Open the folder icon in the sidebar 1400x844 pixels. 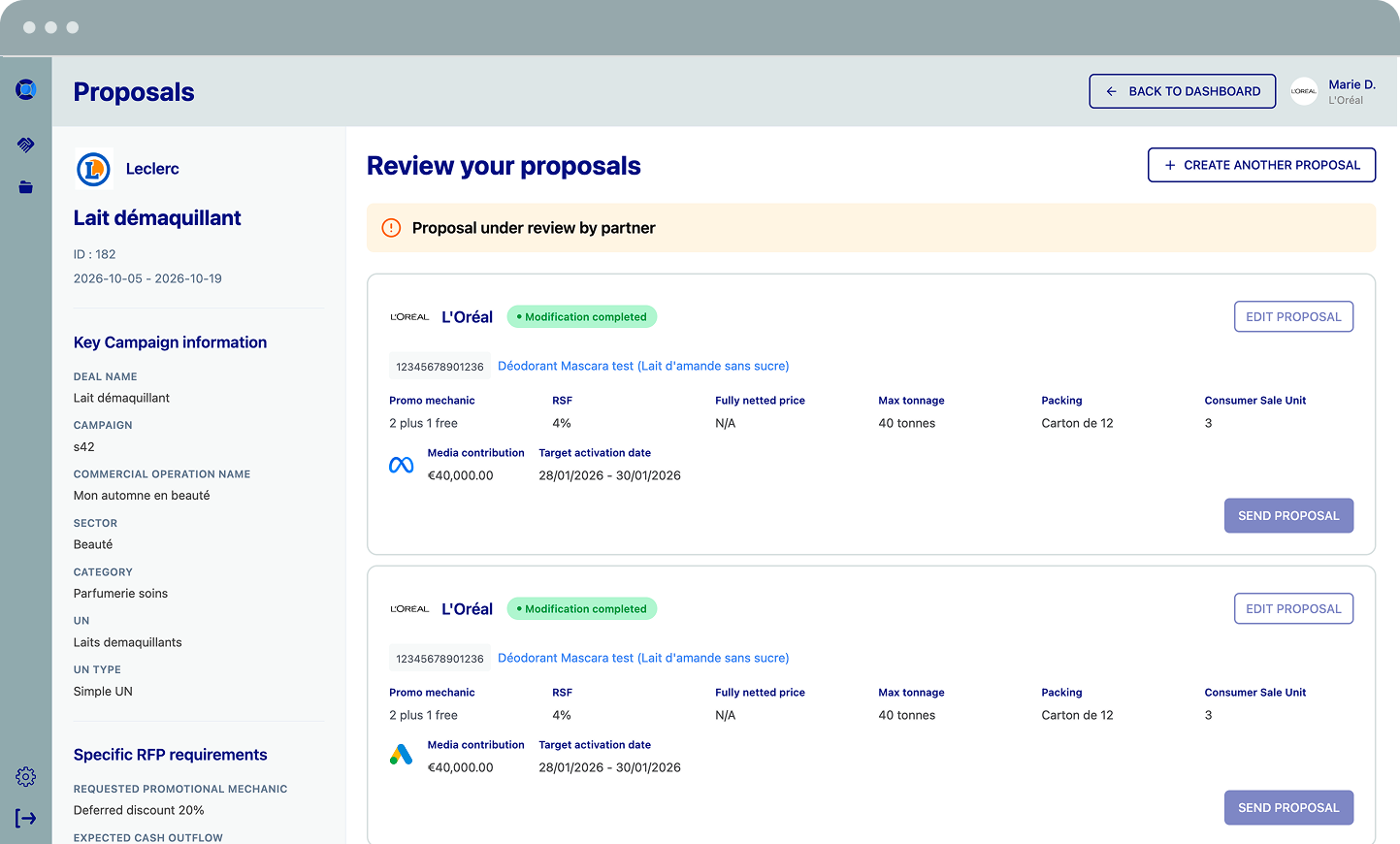(26, 187)
